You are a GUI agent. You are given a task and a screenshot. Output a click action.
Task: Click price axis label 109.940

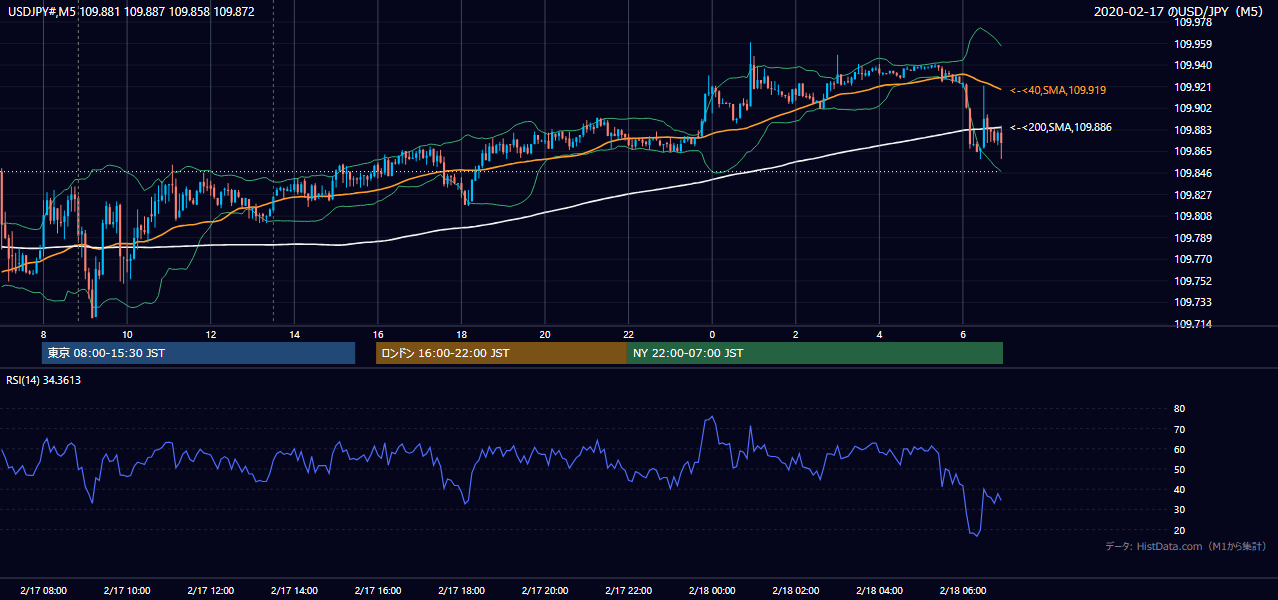(x=1192, y=65)
